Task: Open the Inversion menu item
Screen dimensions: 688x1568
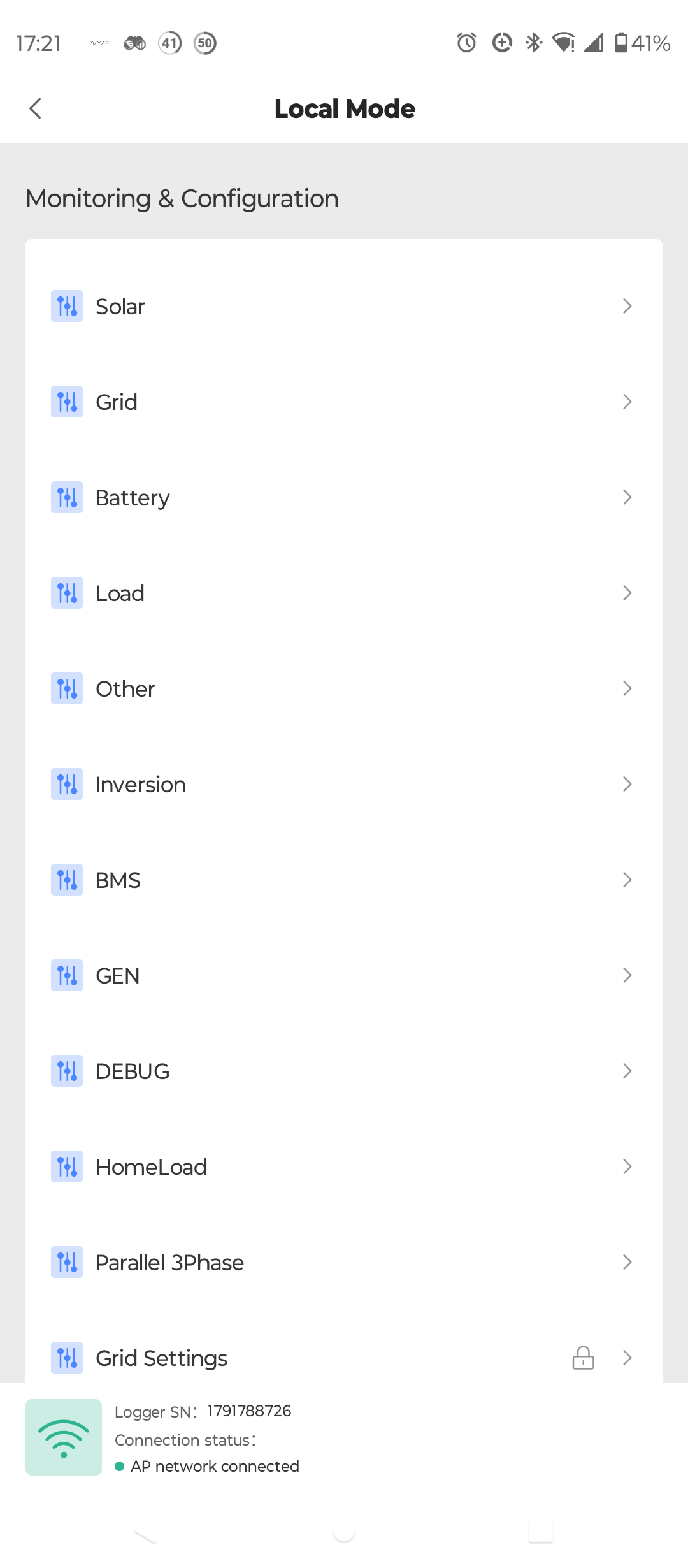Action: [x=141, y=785]
